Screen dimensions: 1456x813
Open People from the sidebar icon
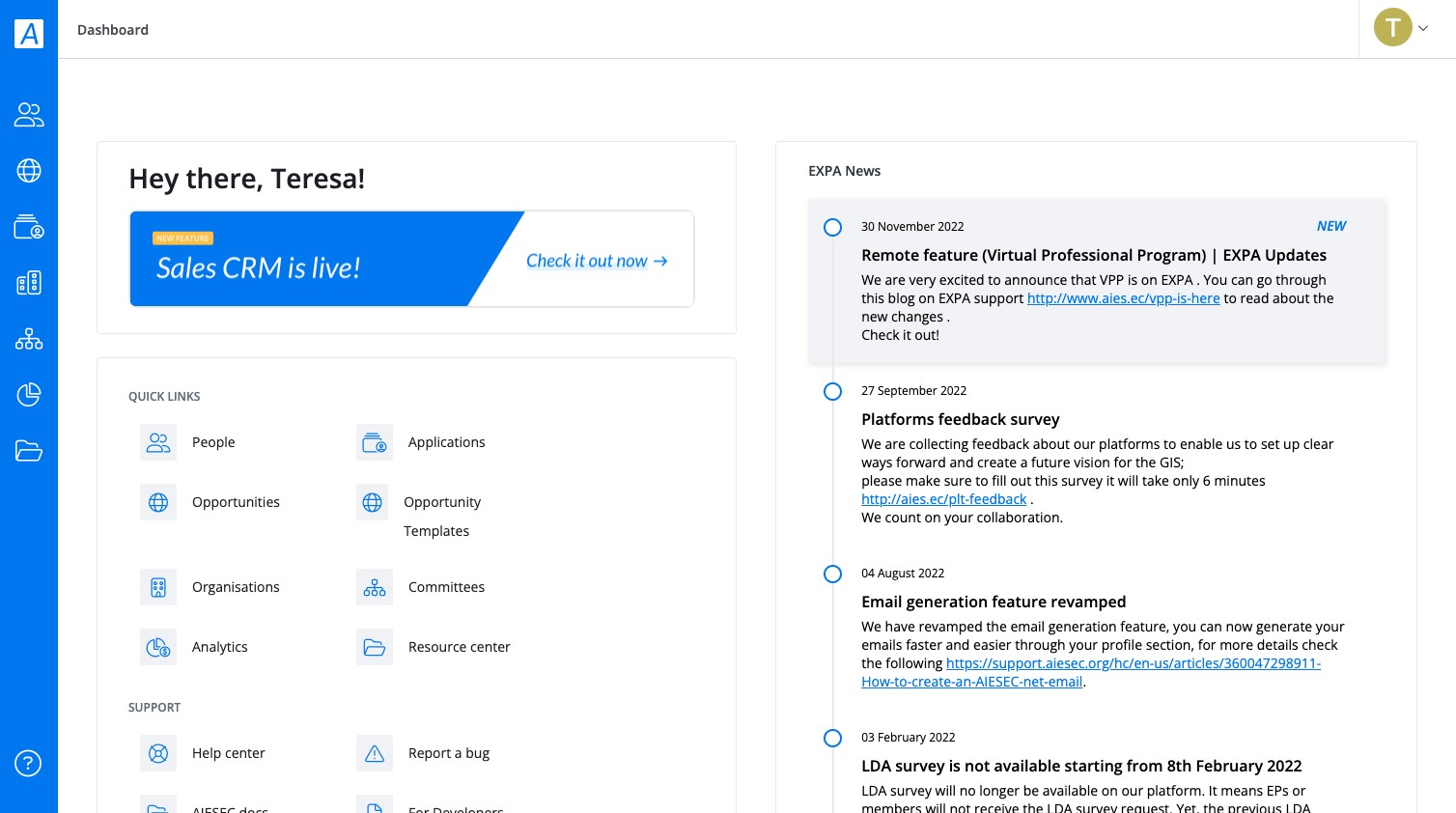click(29, 115)
